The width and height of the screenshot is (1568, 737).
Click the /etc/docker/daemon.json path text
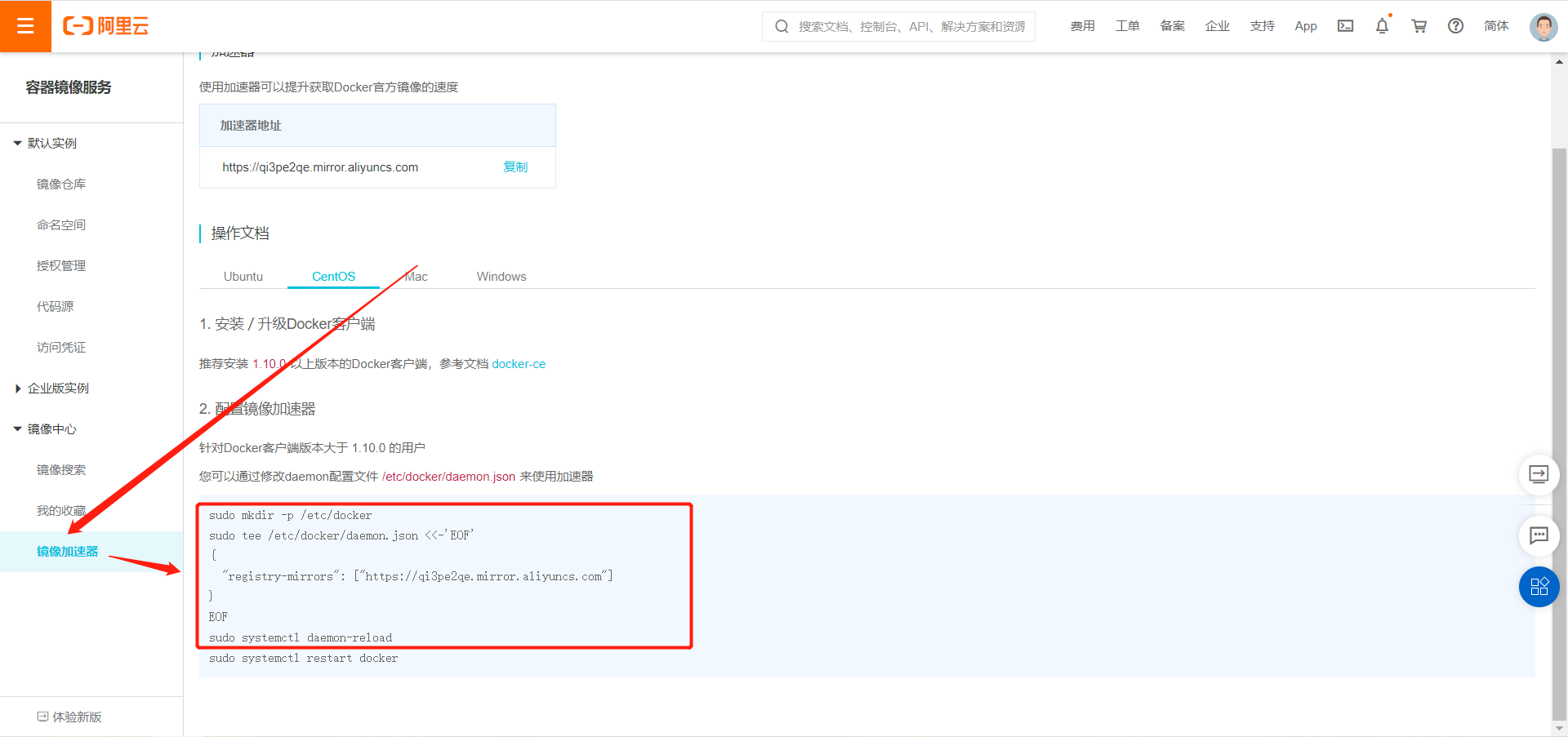click(448, 476)
